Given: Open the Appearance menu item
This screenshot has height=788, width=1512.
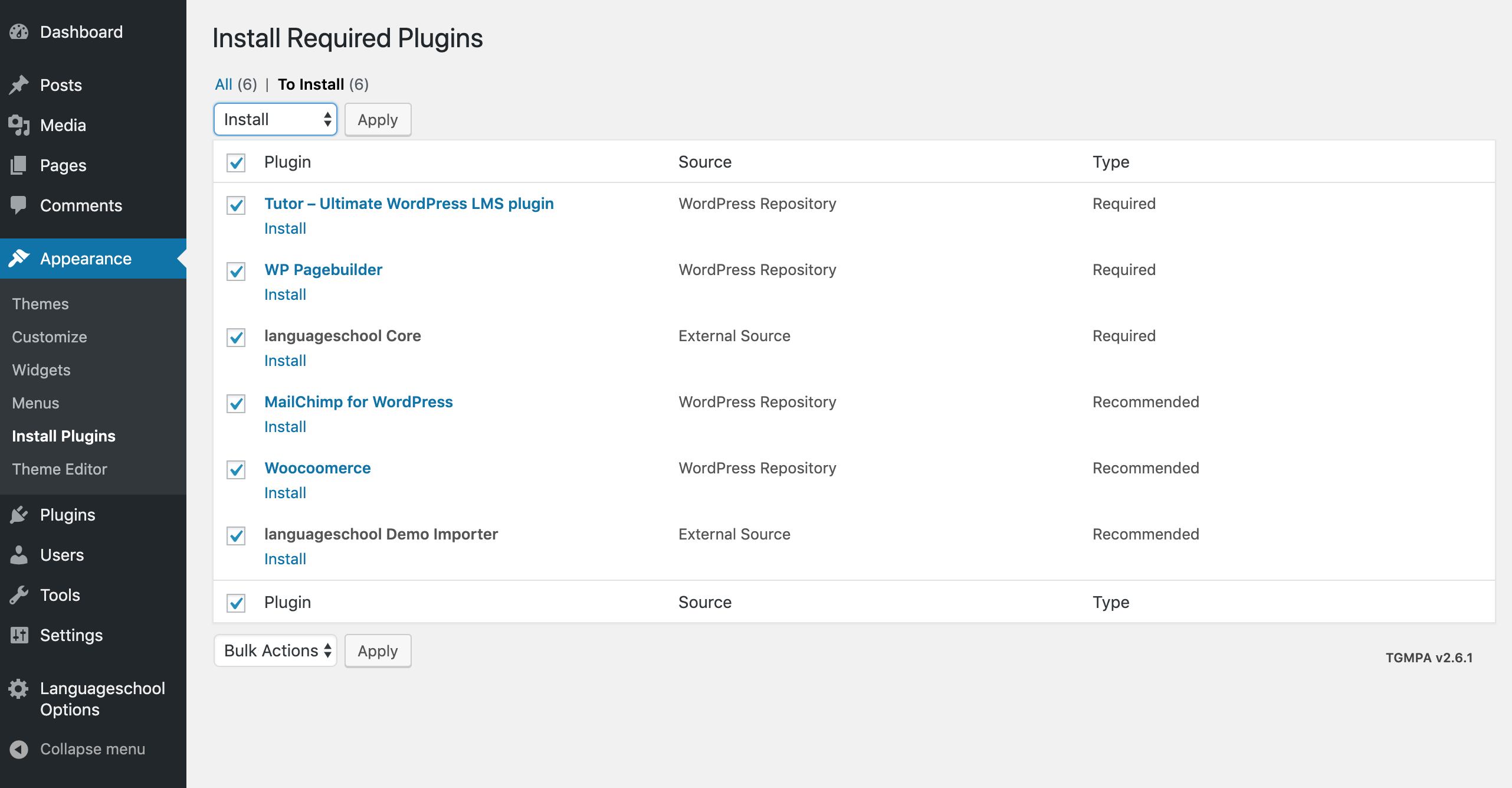Looking at the screenshot, I should (x=93, y=259).
